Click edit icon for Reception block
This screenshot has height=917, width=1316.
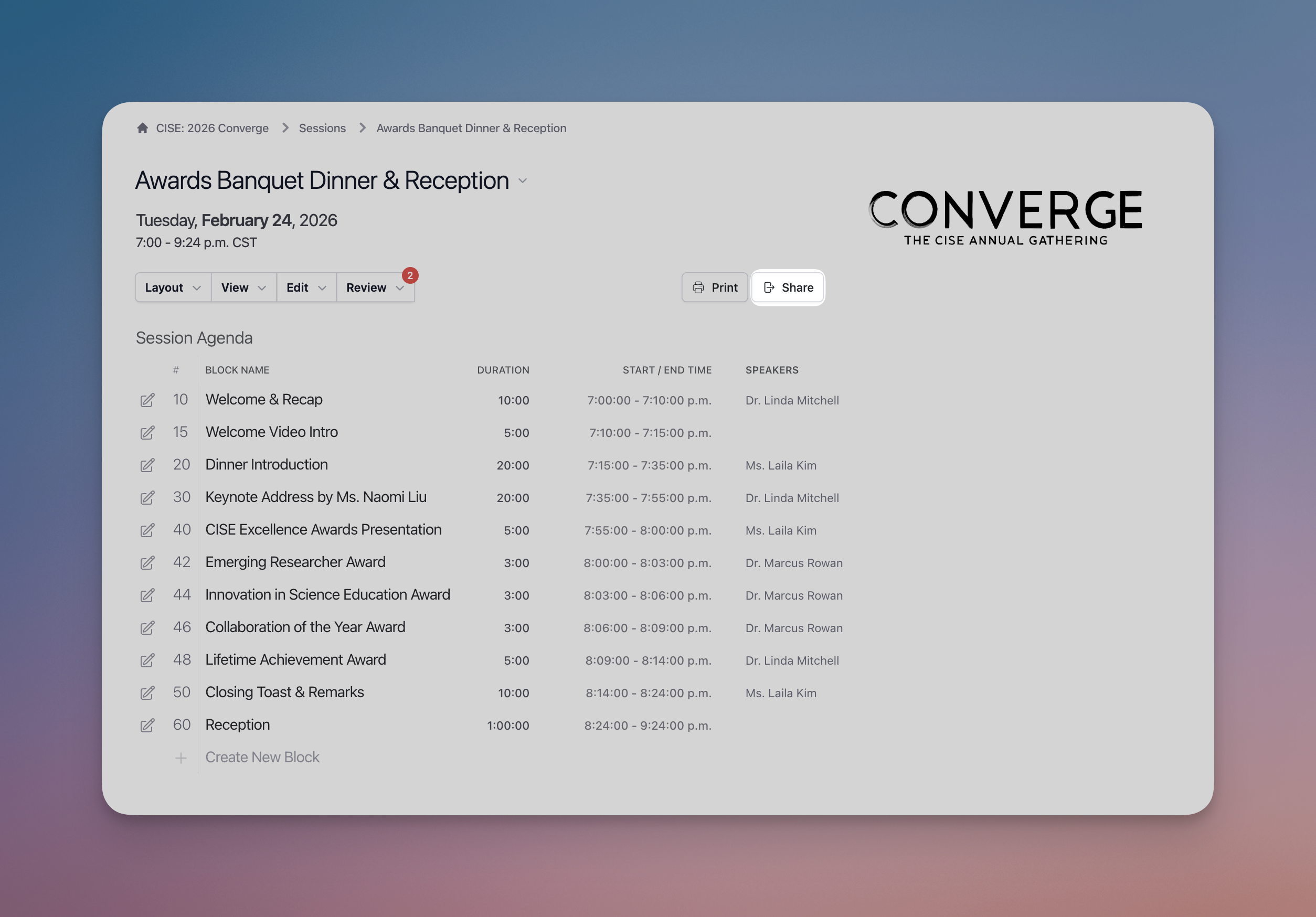[x=147, y=725]
